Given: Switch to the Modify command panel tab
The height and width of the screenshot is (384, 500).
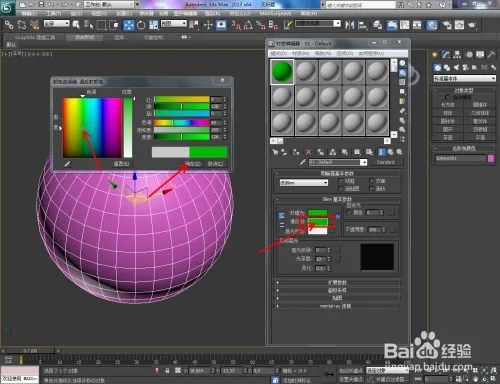Looking at the screenshot, I should click(x=446, y=55).
